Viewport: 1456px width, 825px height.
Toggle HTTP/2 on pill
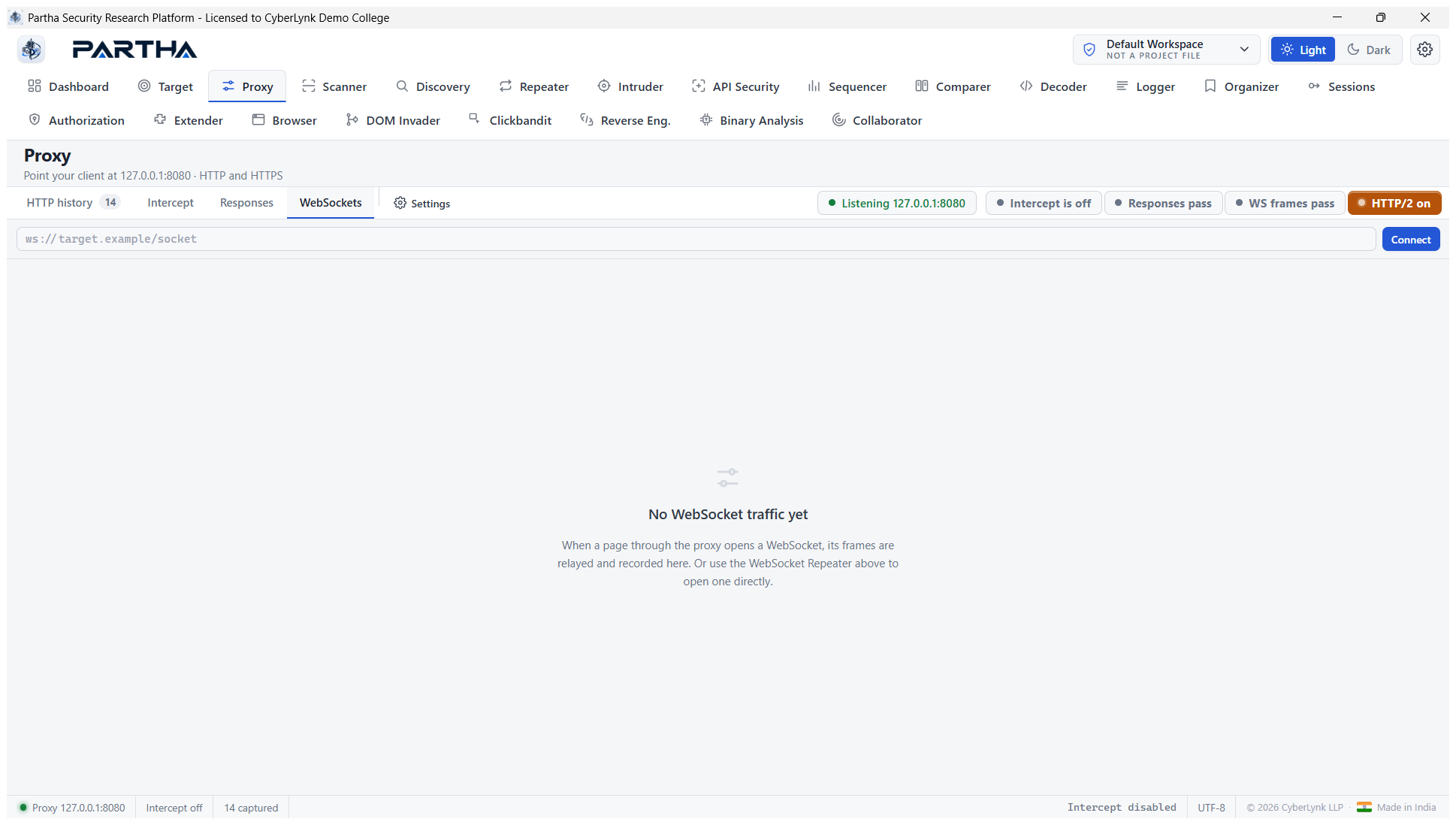click(1394, 203)
